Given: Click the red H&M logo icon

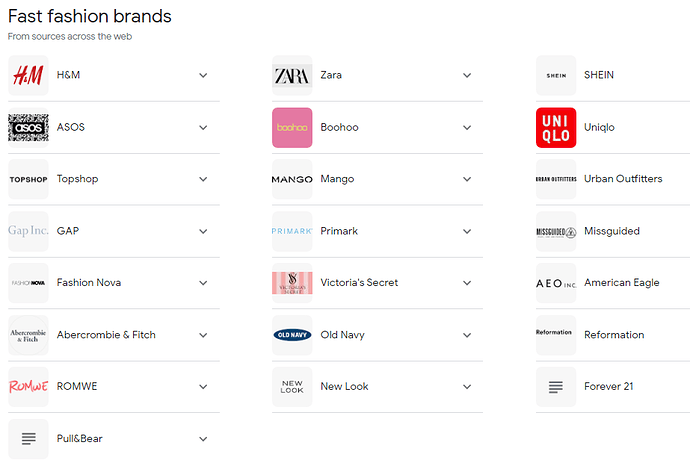Looking at the screenshot, I should 28,75.
